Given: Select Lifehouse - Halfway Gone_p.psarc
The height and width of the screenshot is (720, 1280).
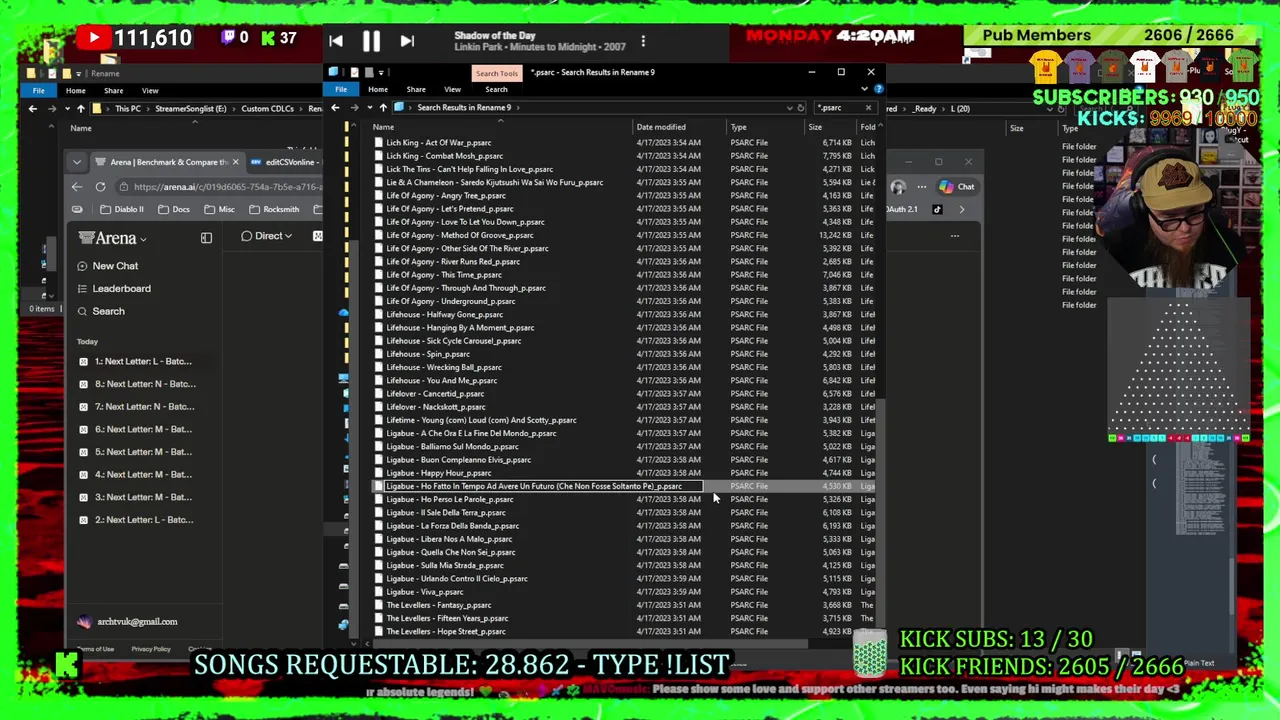Looking at the screenshot, I should point(444,314).
